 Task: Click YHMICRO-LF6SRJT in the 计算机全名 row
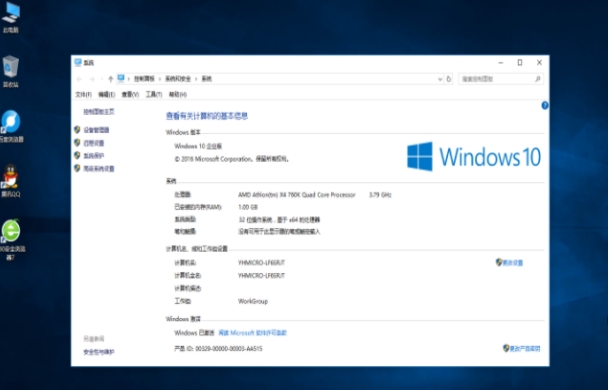point(261,276)
